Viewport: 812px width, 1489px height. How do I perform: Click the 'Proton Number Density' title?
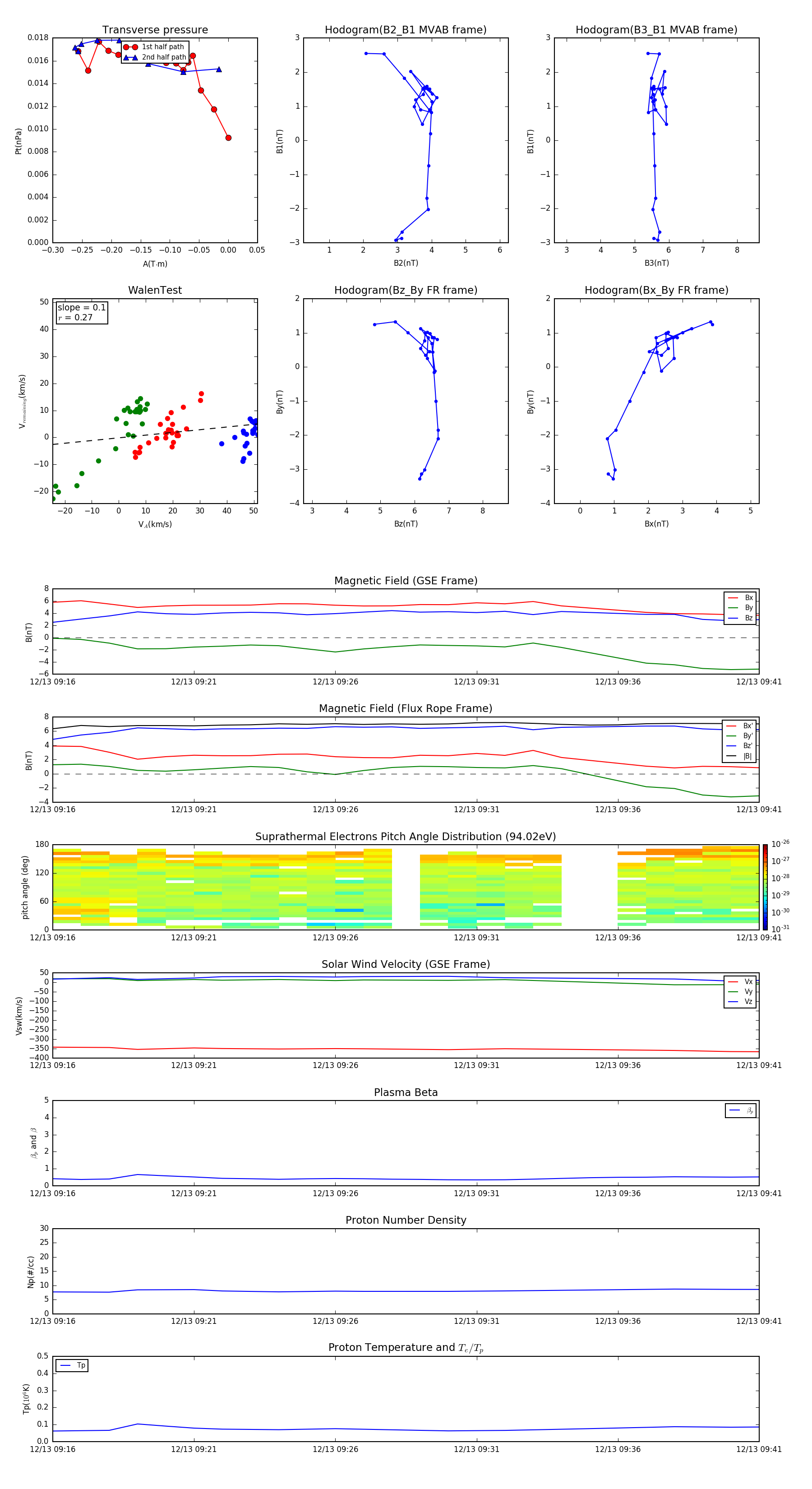tap(406, 1220)
